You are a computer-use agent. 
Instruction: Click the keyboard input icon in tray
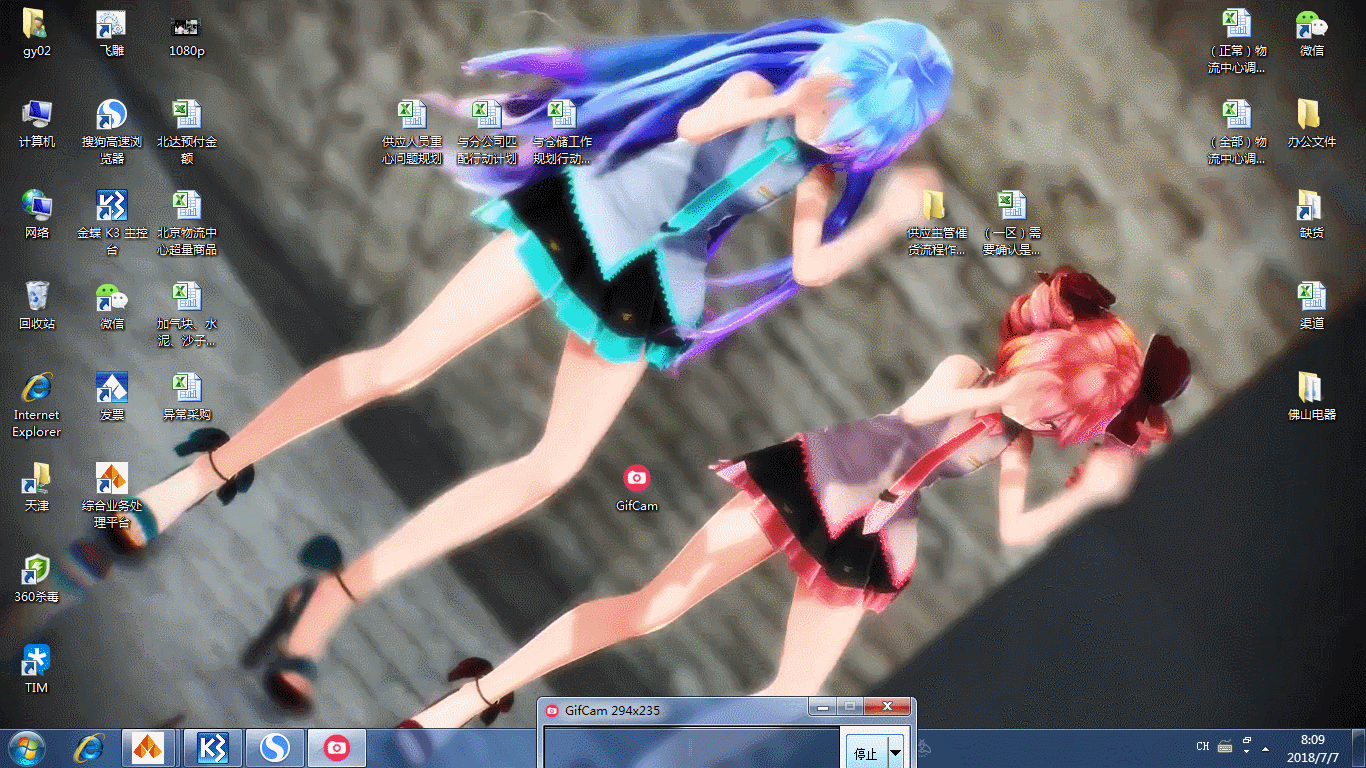tap(1225, 746)
